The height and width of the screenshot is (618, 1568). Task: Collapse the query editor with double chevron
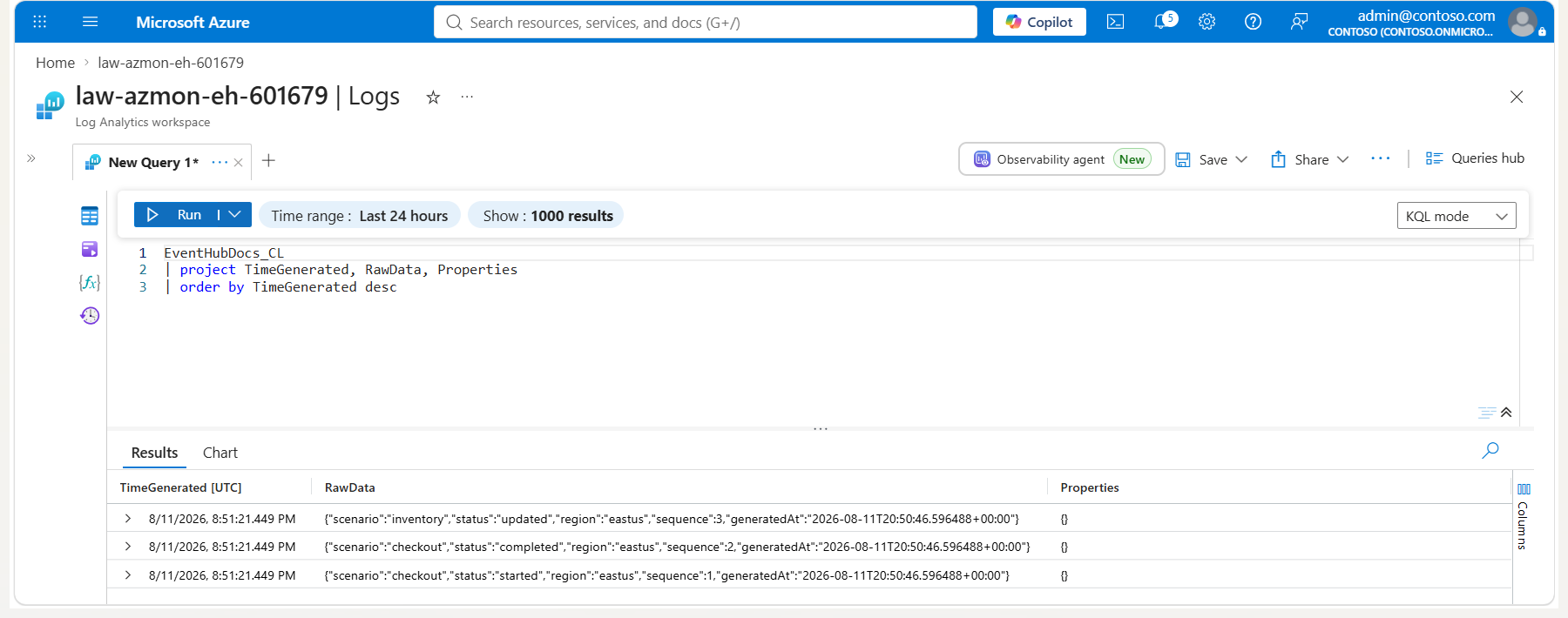[x=1506, y=412]
